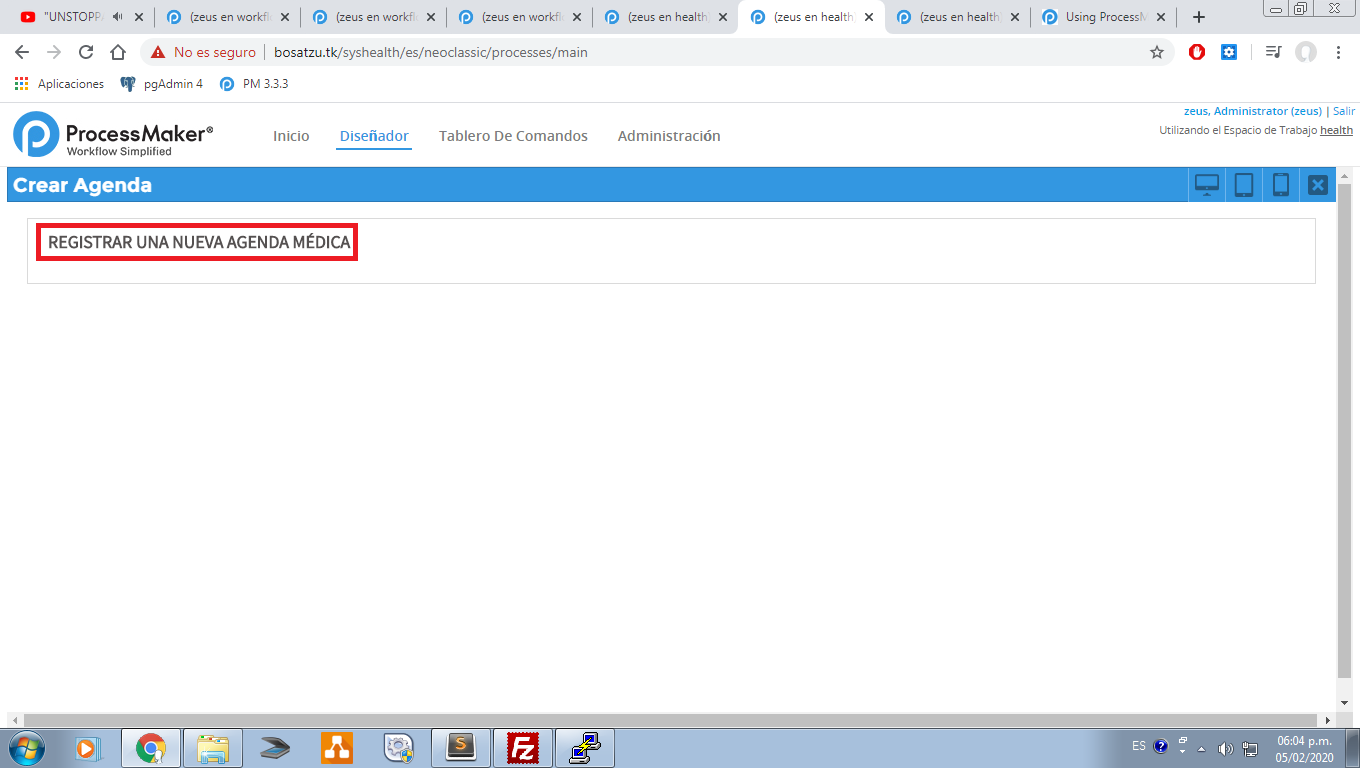The width and height of the screenshot is (1360, 768).
Task: Show hidden system tray icons
Action: (x=1201, y=747)
